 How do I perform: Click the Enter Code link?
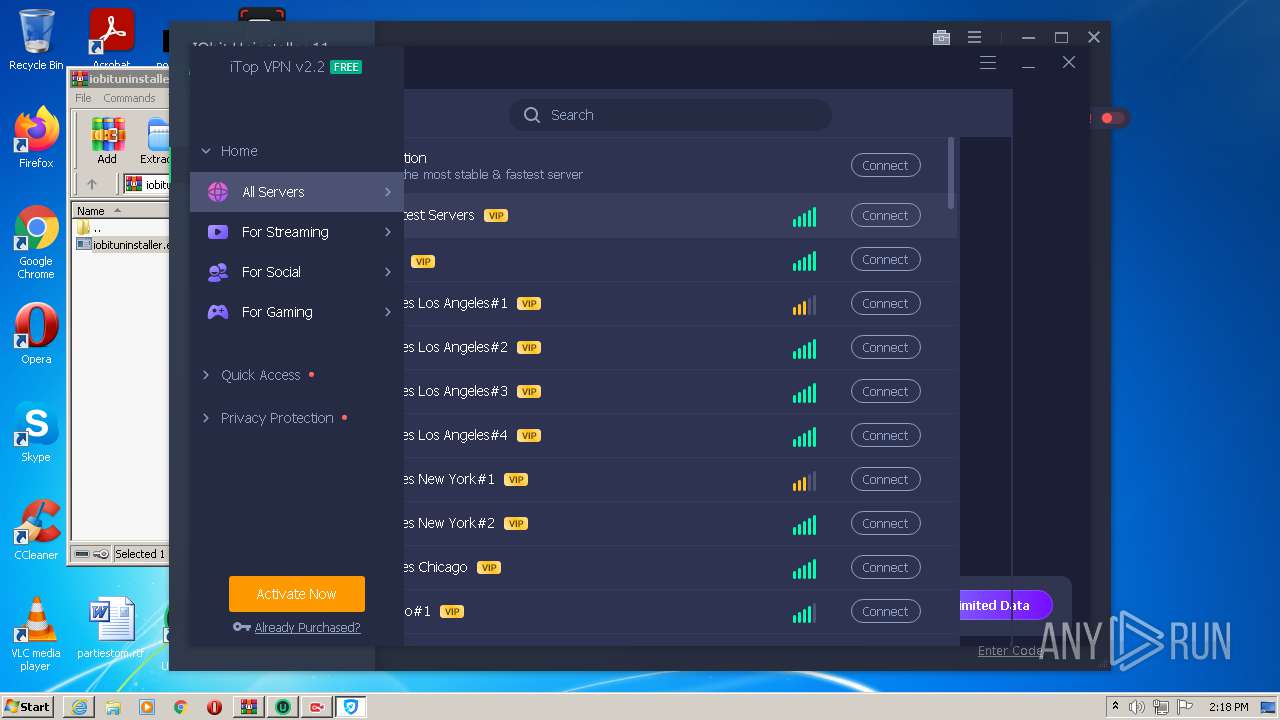click(x=1010, y=651)
